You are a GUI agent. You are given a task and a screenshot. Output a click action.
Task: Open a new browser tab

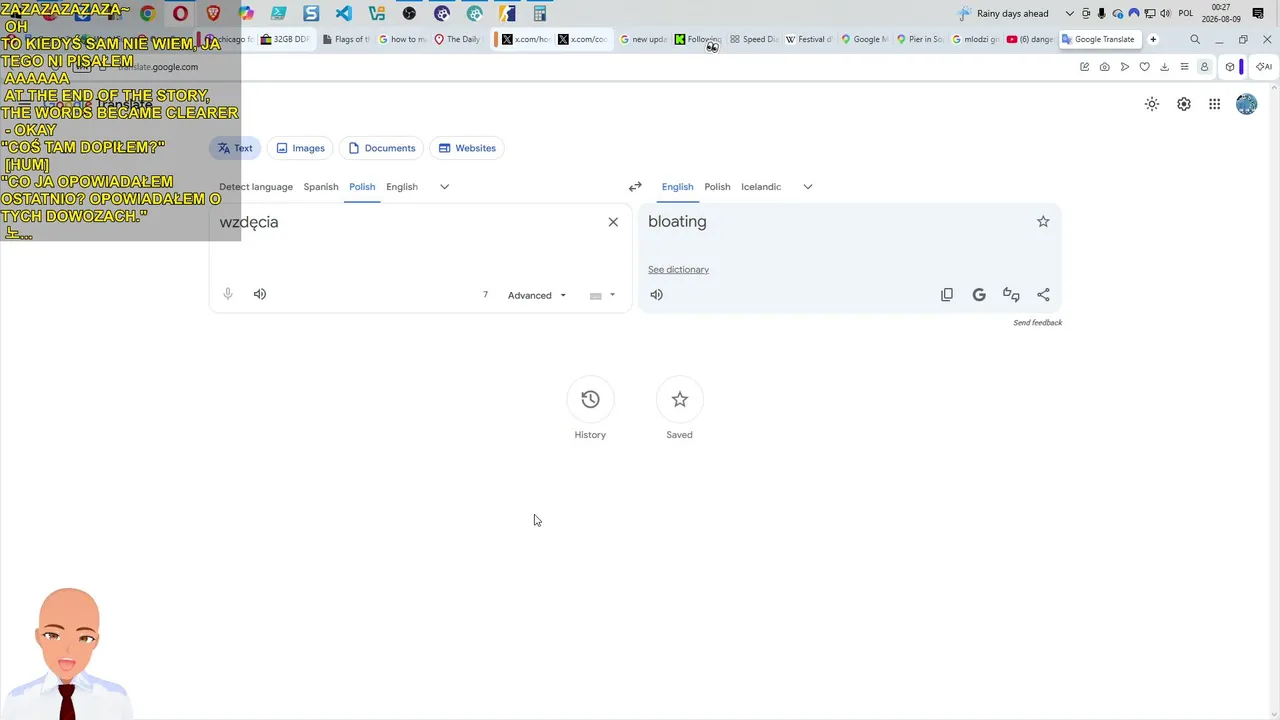coord(1153,40)
